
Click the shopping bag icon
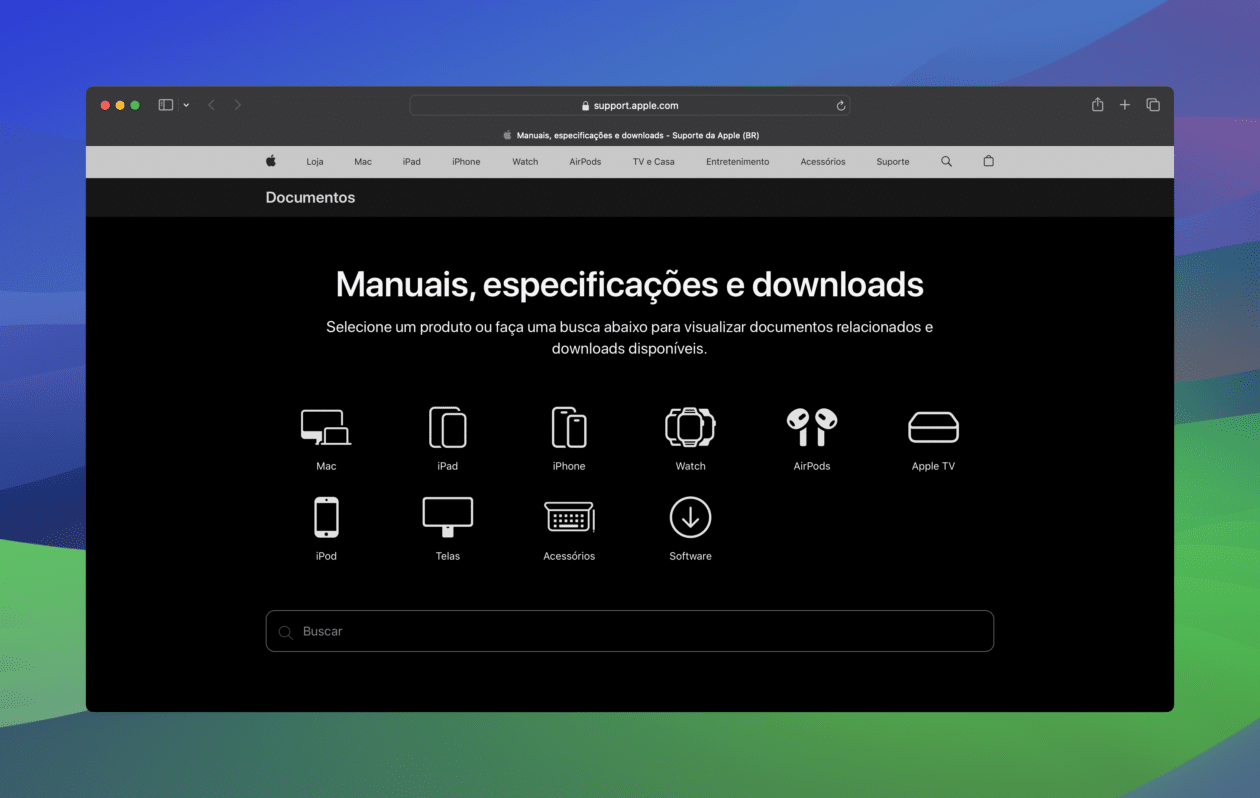988,161
